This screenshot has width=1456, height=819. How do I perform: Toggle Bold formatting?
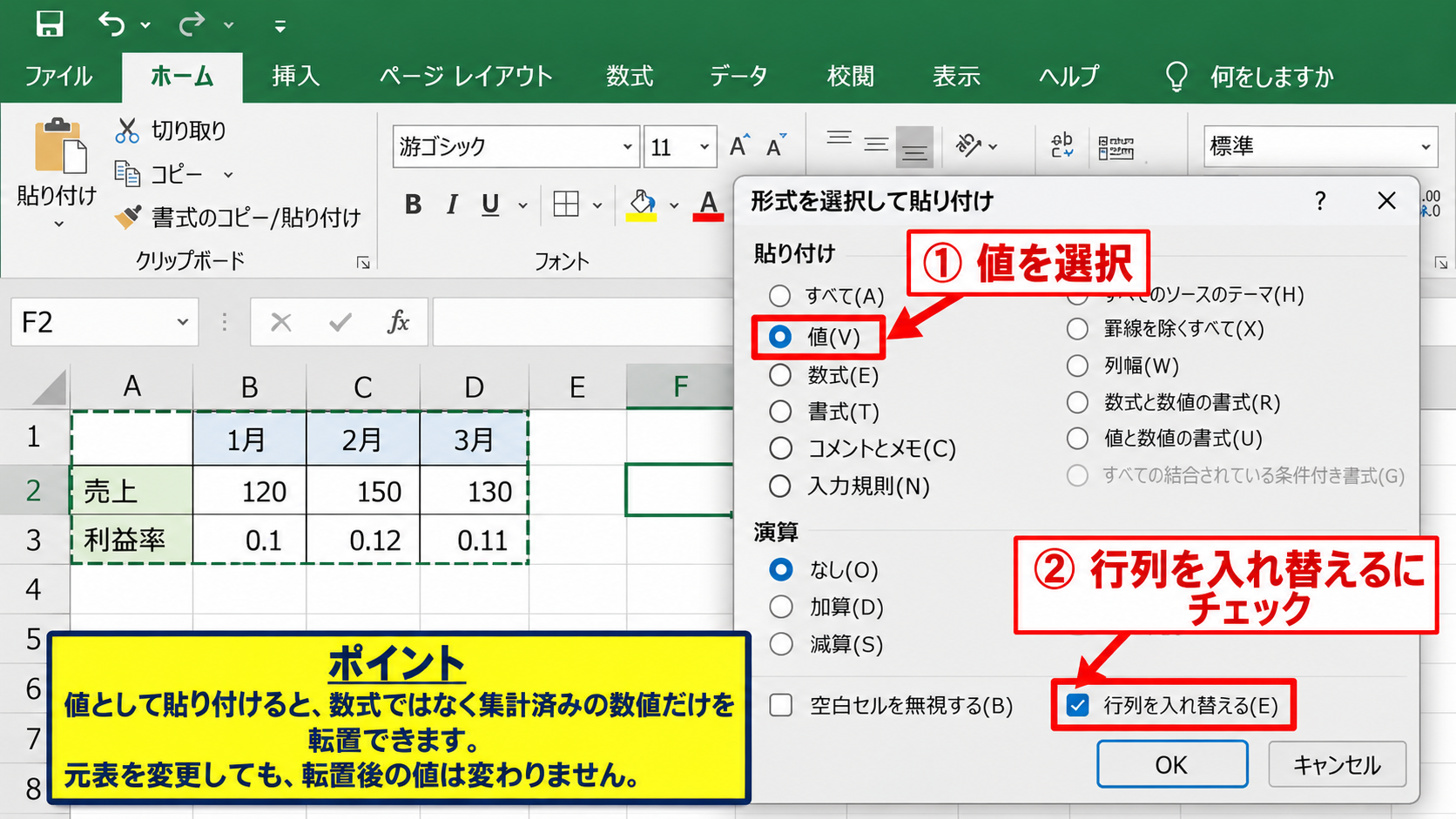click(x=413, y=205)
